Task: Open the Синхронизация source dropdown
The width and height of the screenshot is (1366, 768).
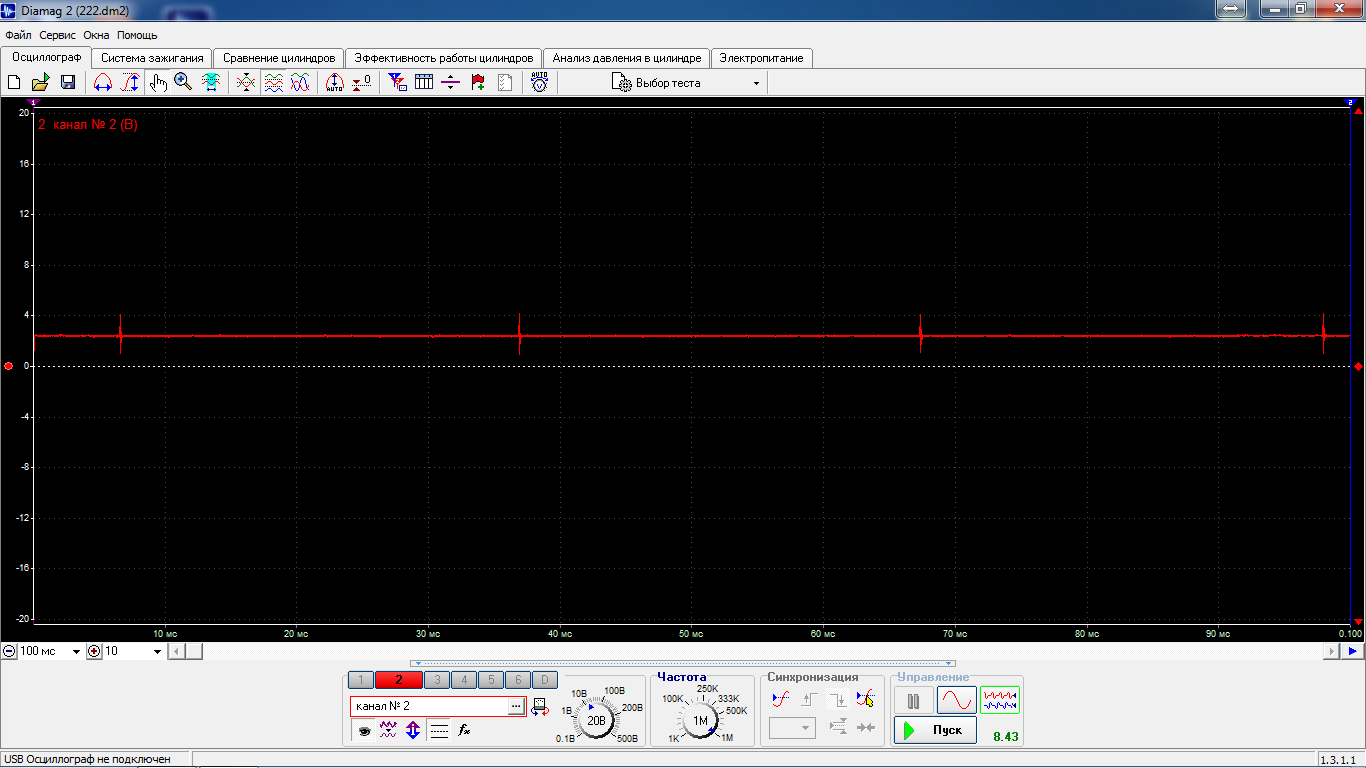Action: click(x=792, y=728)
